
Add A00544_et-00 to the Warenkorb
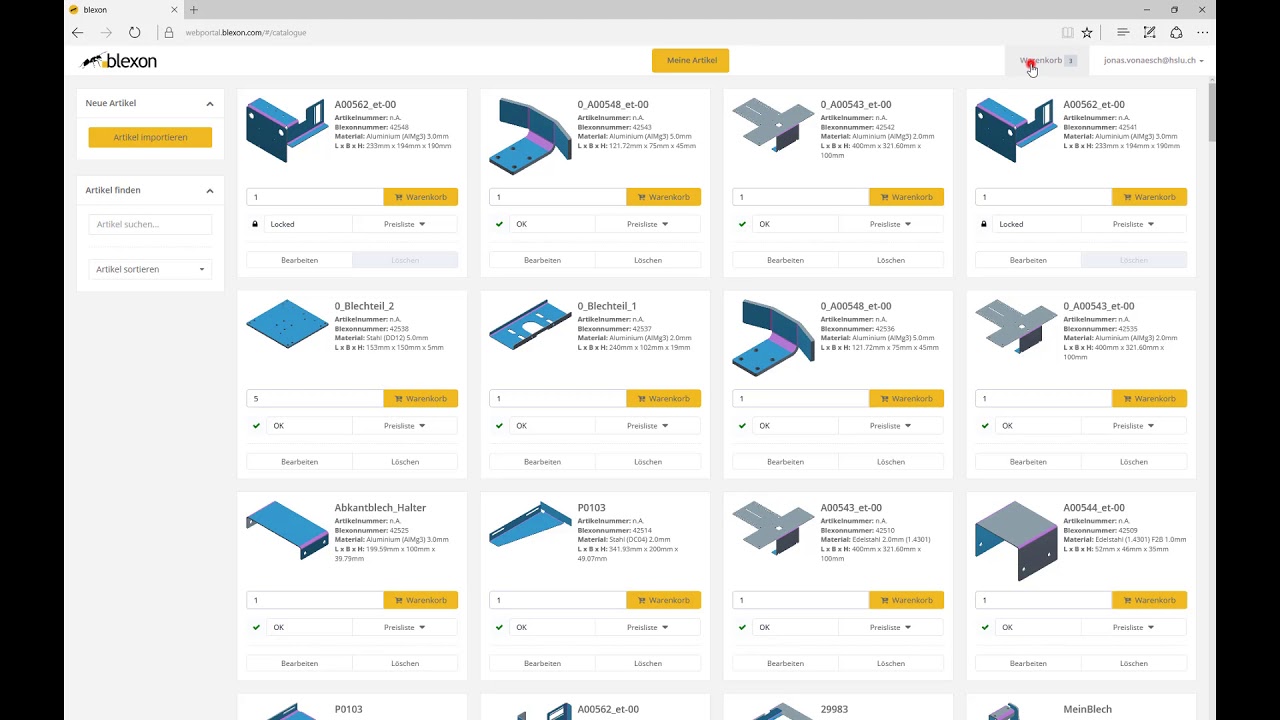1150,600
